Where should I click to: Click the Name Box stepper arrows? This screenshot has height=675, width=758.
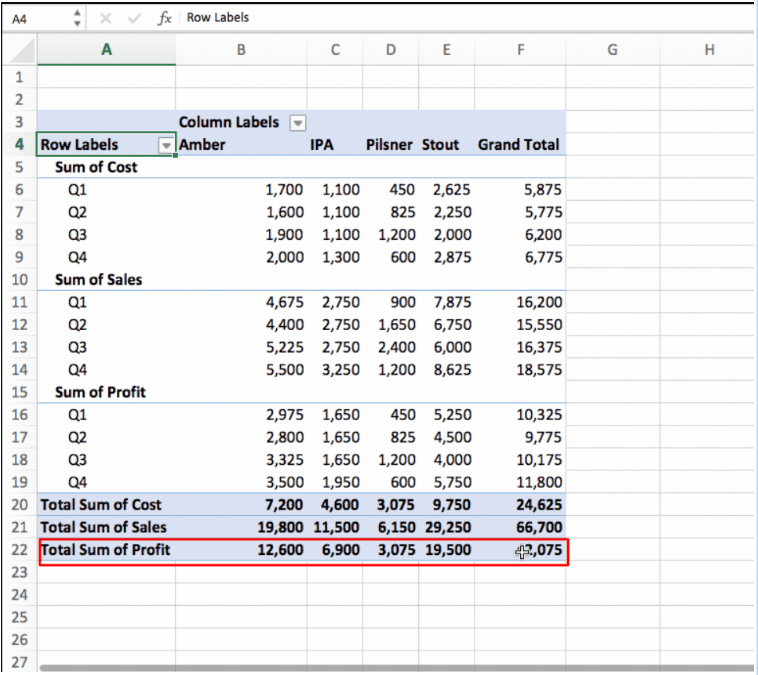(79, 17)
